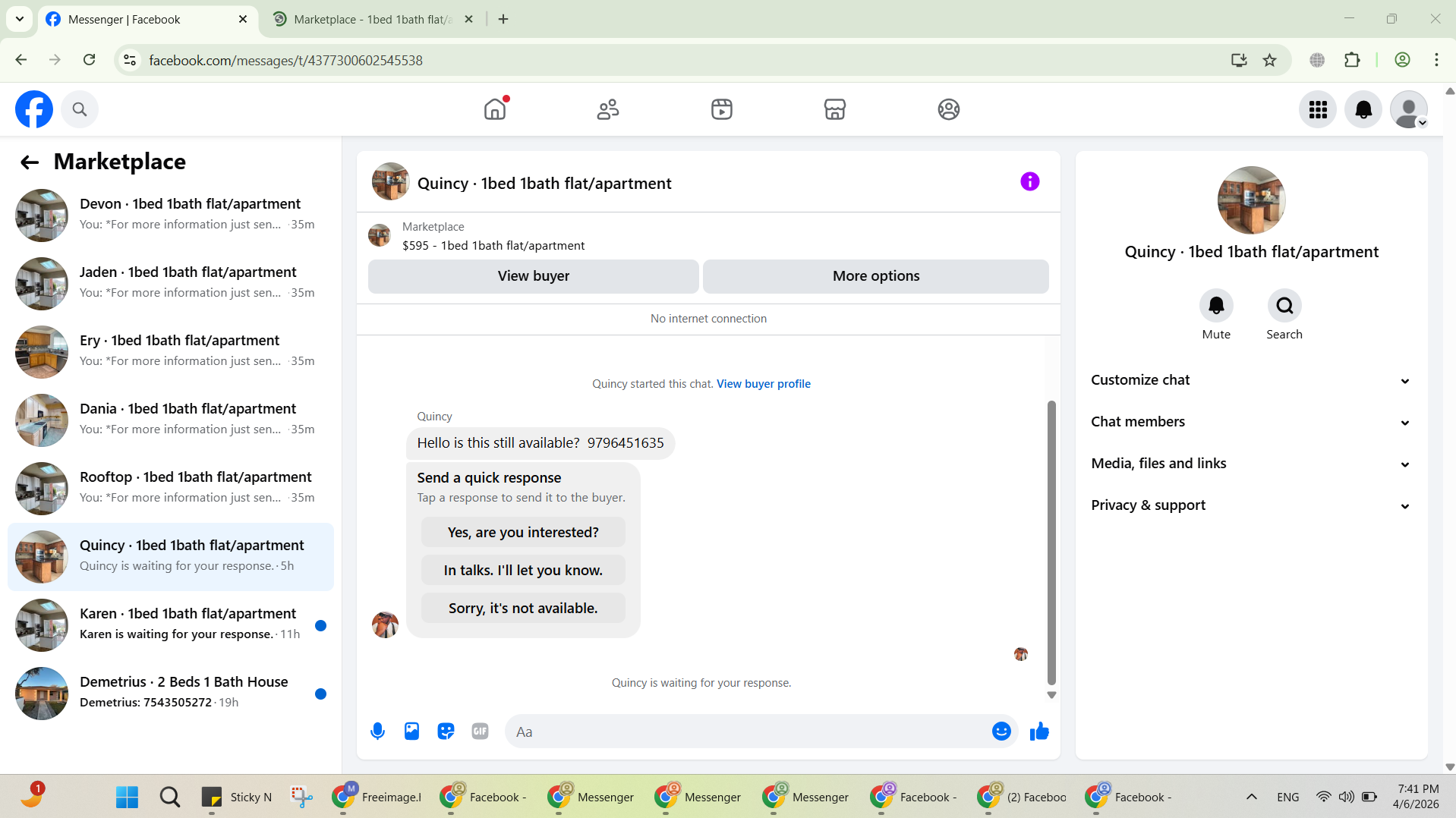Image resolution: width=1456 pixels, height=818 pixels.
Task: Open Chrome's three-dot menu
Action: (1436, 60)
